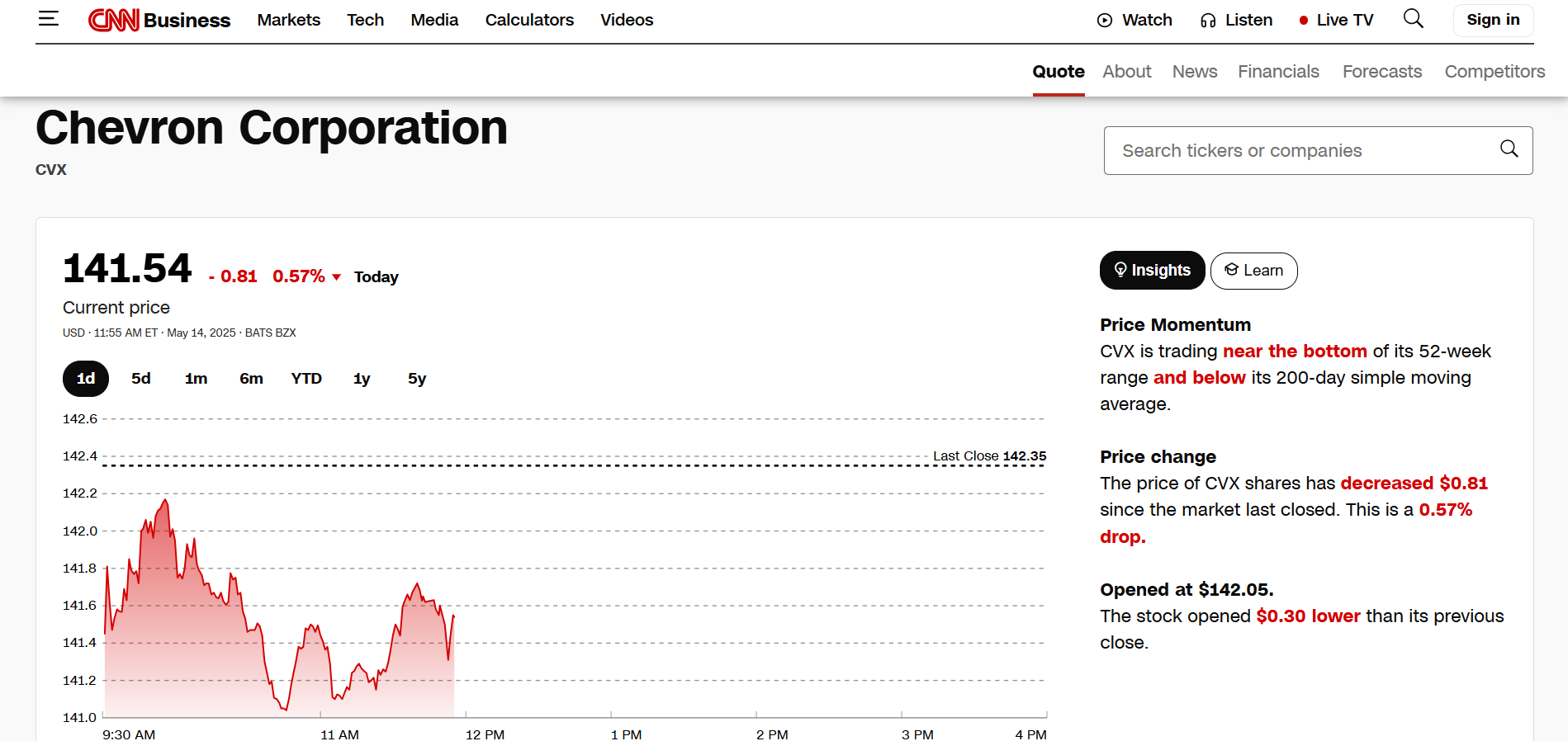The height and width of the screenshot is (741, 1568).
Task: Open the Media section
Action: tap(434, 20)
